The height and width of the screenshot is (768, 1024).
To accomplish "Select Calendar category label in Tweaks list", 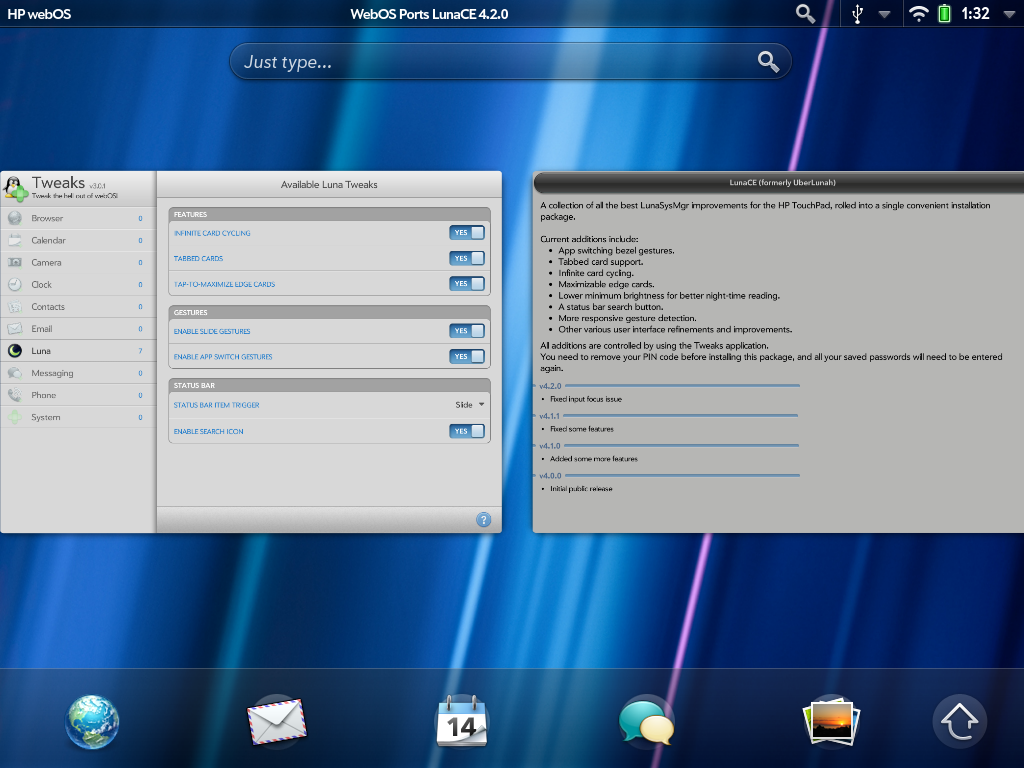I will point(48,240).
